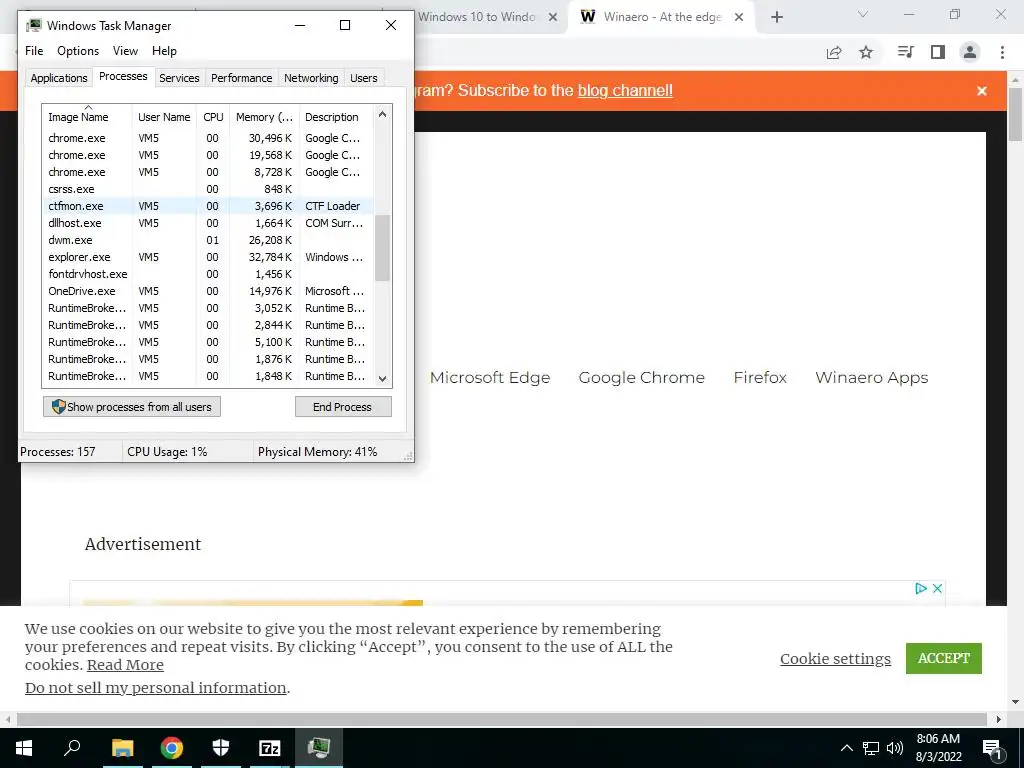Open the notification center icon
Image resolution: width=1024 pixels, height=768 pixels.
[x=993, y=748]
